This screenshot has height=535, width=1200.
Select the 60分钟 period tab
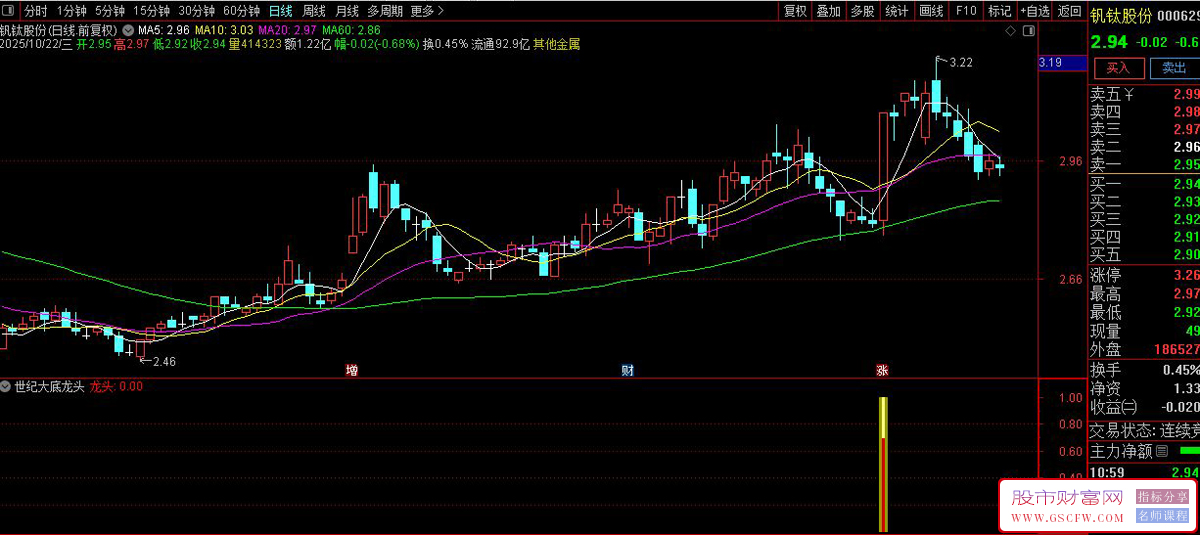pos(241,11)
